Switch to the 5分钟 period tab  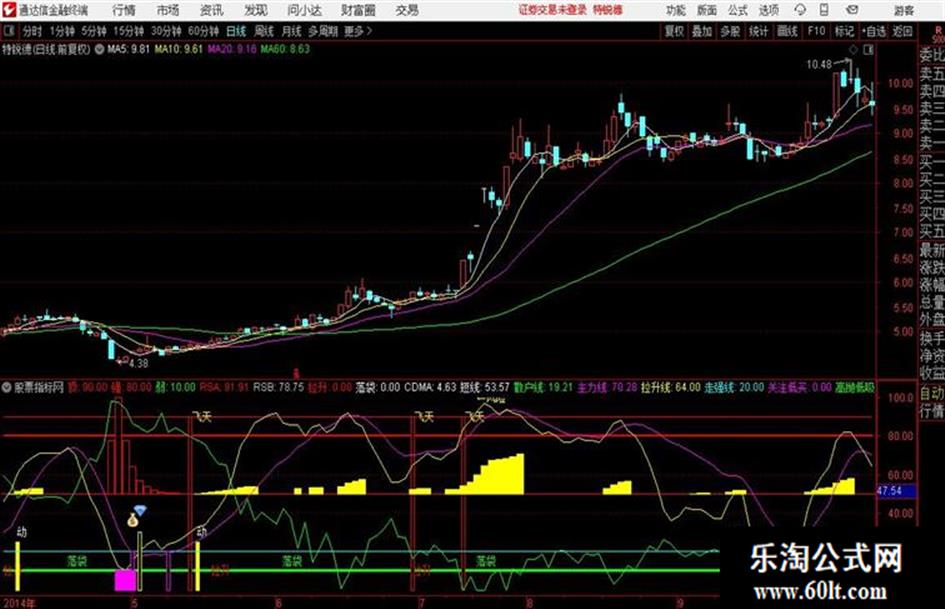(93, 31)
